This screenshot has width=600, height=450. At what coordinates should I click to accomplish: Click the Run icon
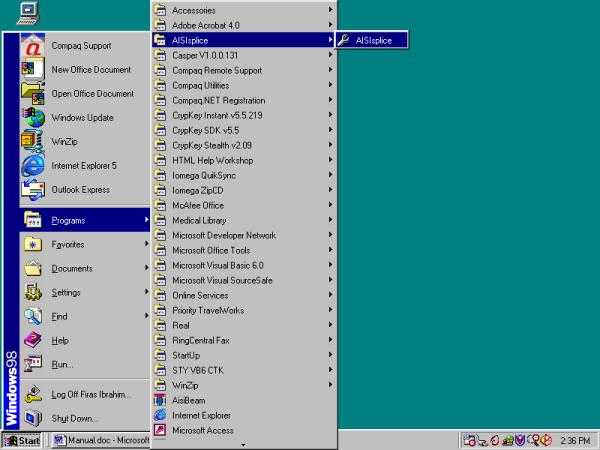coord(33,364)
